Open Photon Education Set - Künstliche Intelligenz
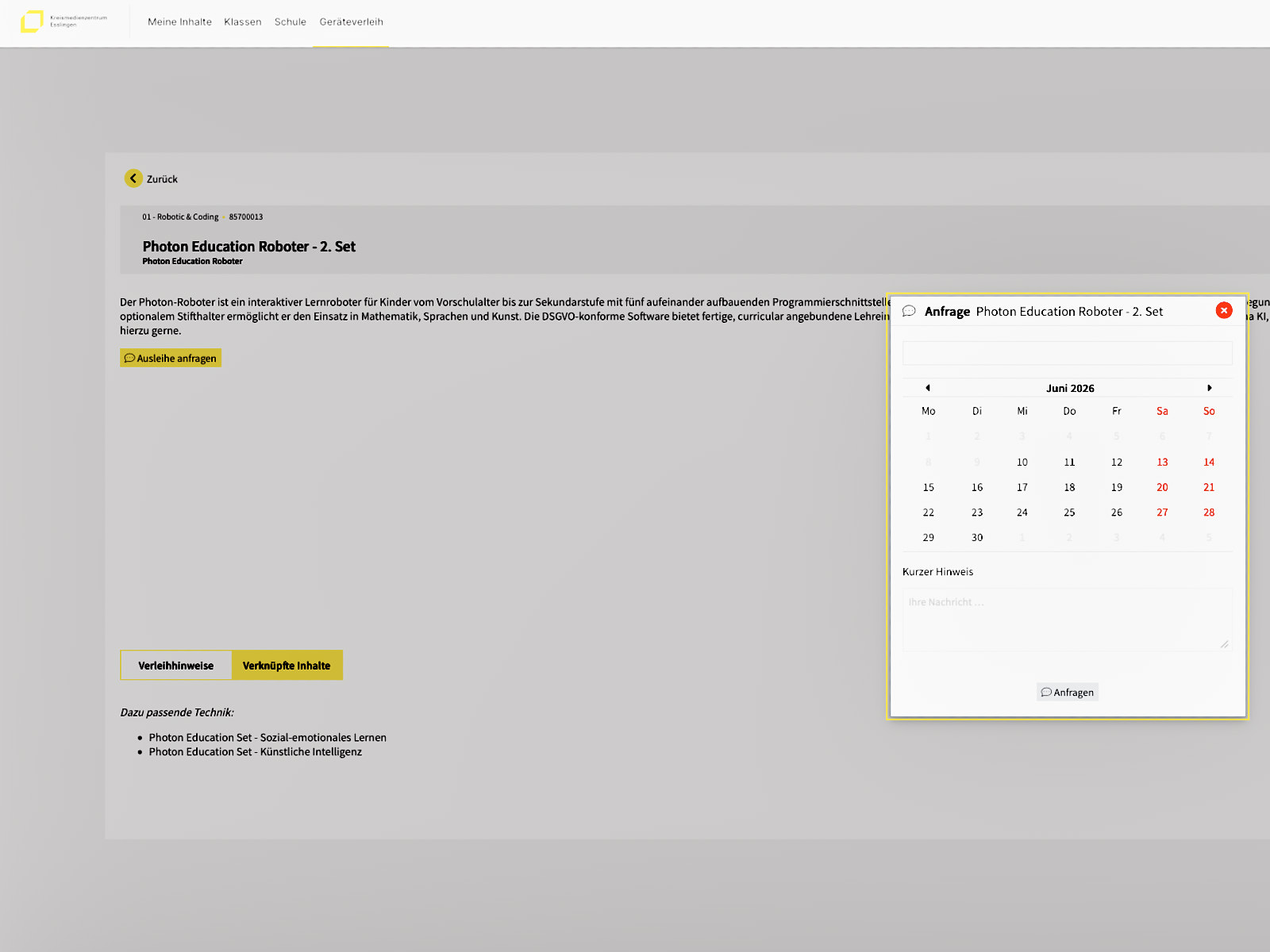This screenshot has height=952, width=1270. pyautogui.click(x=255, y=751)
